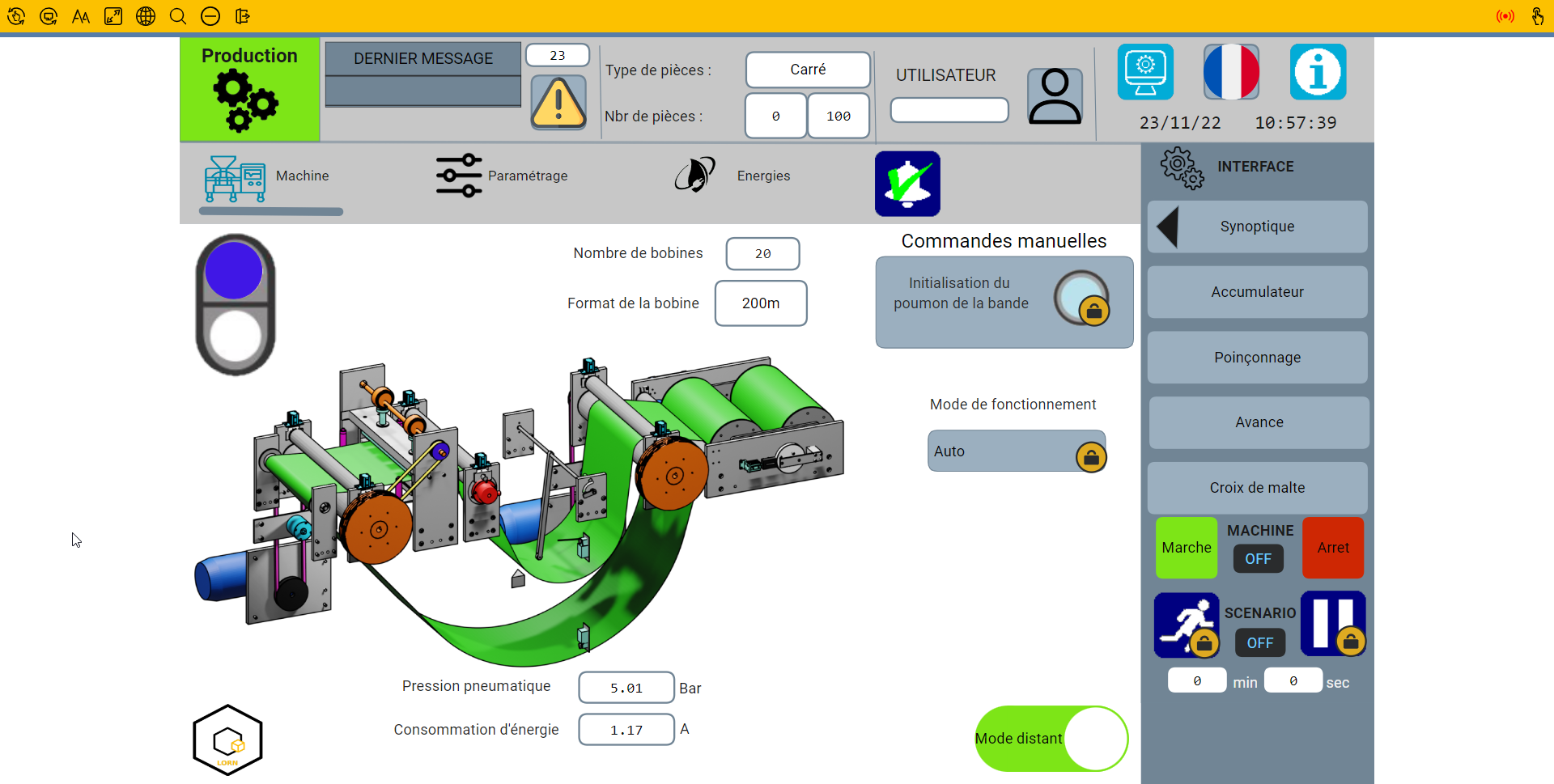Click the Nombre de bobines input field
Screen dimensions: 1554x784
pyautogui.click(x=762, y=254)
